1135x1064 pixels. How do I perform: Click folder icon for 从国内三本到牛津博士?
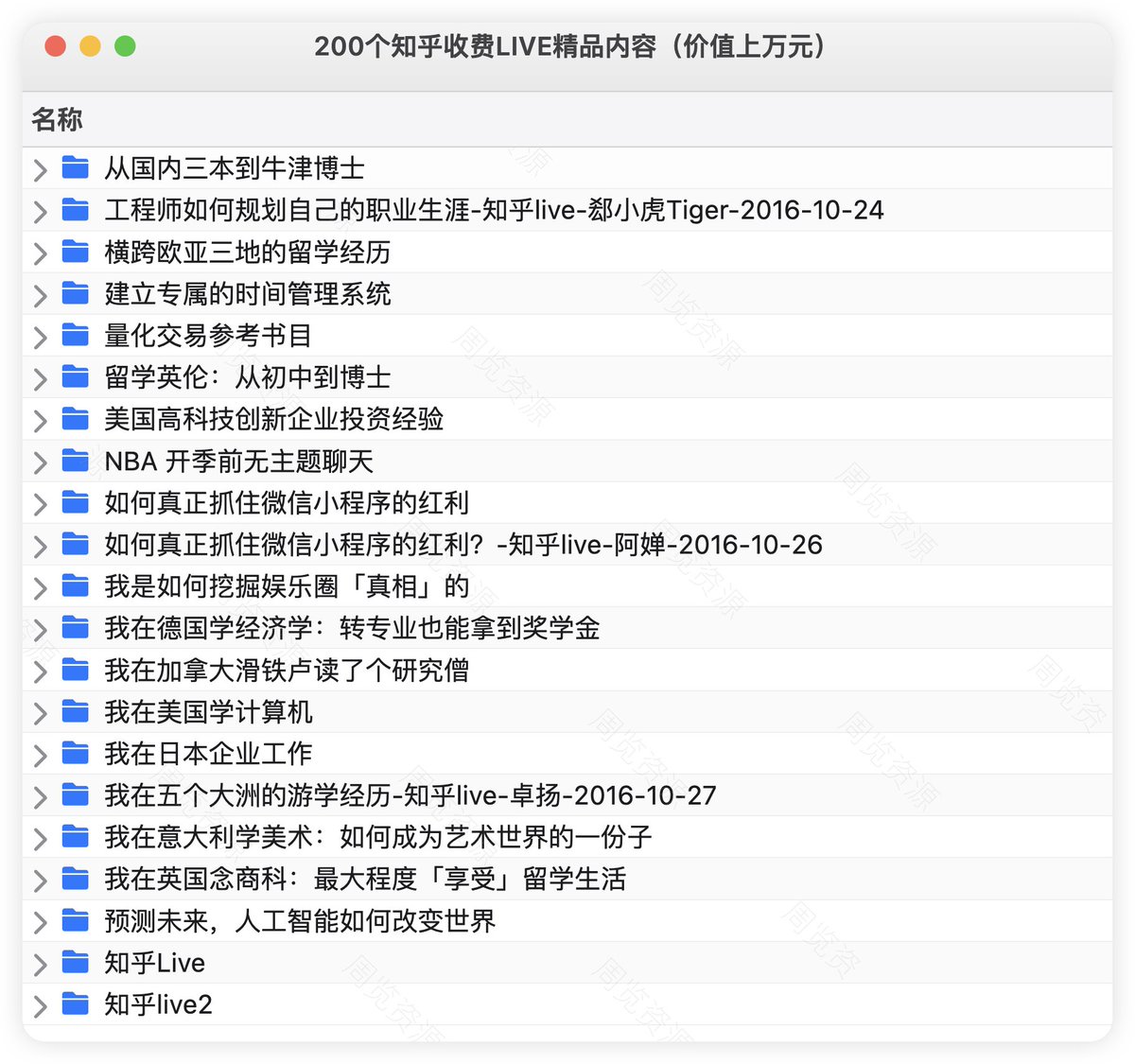76,168
